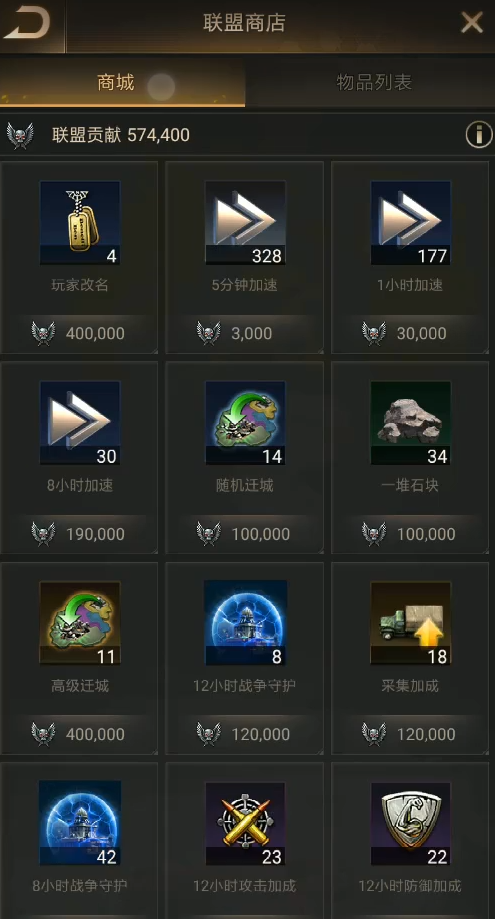Select the 12小时攻击加成 crossed bullets icon
The image size is (495, 919).
tap(245, 823)
